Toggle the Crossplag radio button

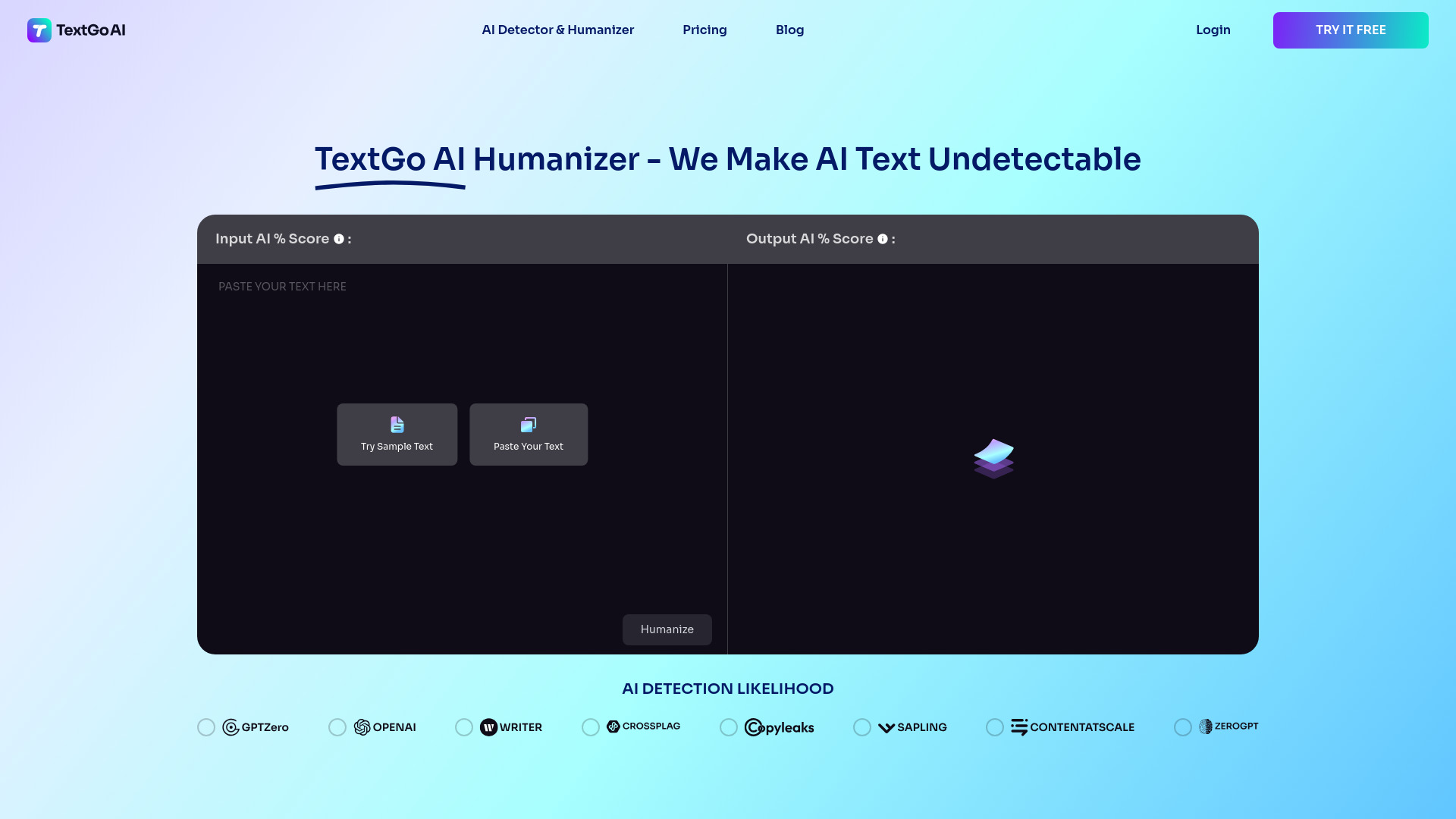(x=590, y=727)
